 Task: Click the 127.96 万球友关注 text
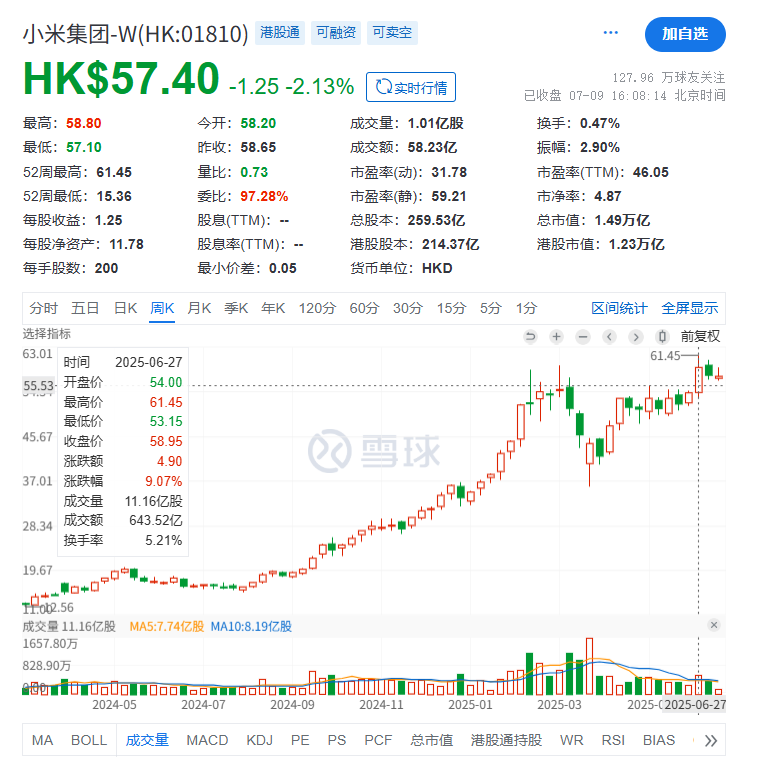669,78
